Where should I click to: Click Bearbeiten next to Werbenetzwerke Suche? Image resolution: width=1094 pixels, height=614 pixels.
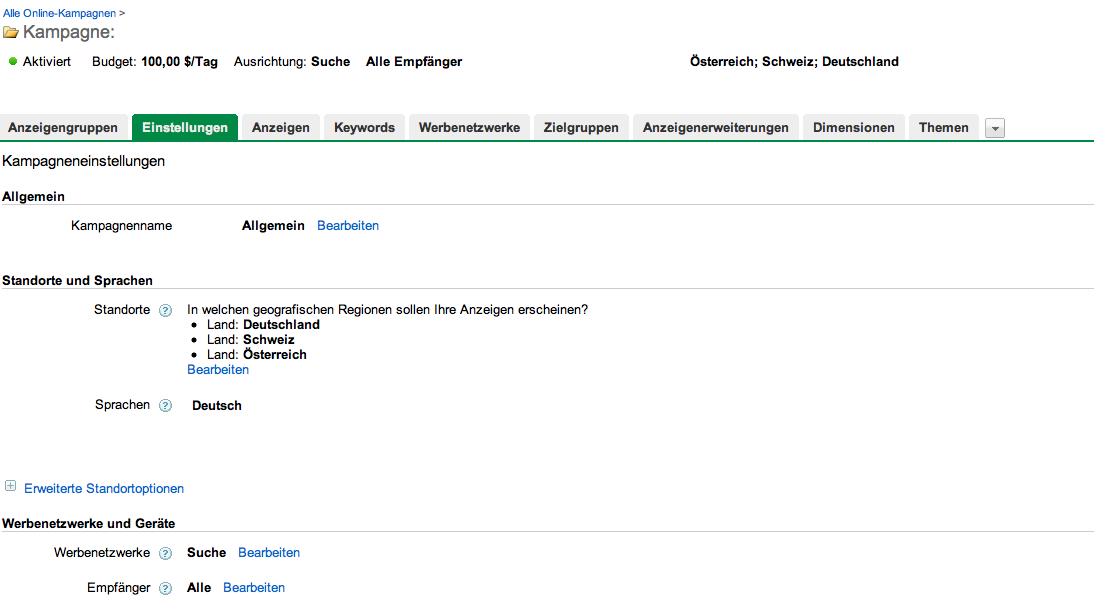coord(269,553)
